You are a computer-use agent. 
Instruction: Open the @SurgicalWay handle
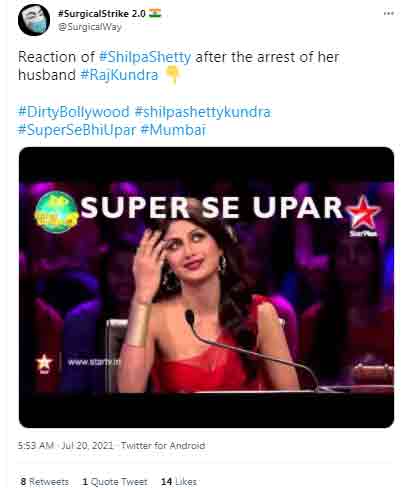[x=90, y=27]
